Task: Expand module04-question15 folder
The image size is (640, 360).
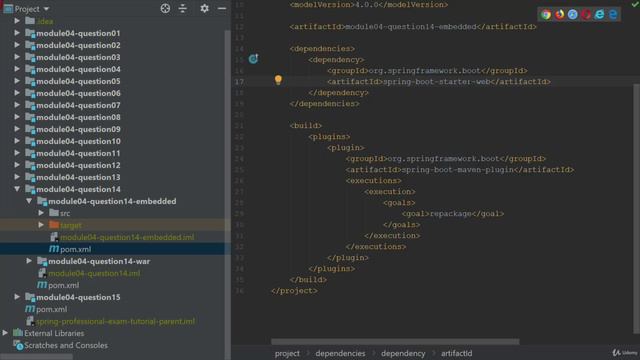Action: click(17, 297)
